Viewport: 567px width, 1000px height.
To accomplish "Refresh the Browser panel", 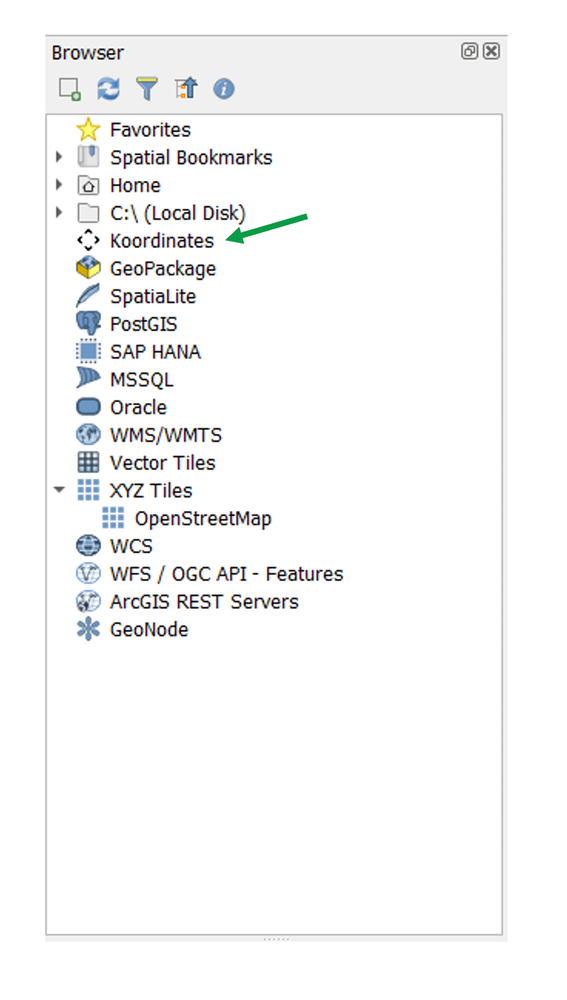I will [108, 89].
